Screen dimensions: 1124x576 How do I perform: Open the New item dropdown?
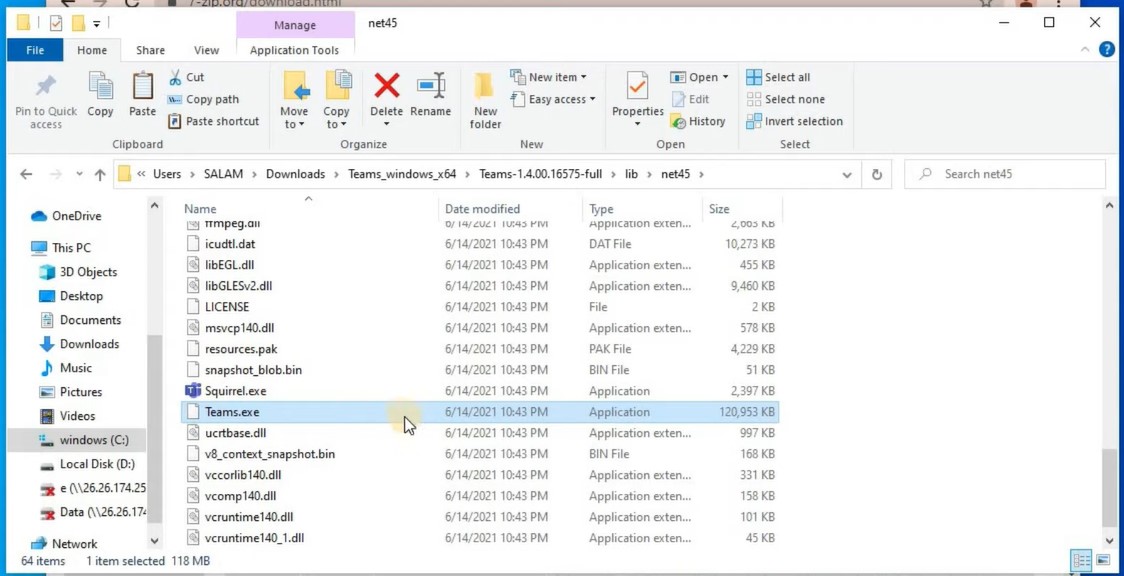[550, 76]
